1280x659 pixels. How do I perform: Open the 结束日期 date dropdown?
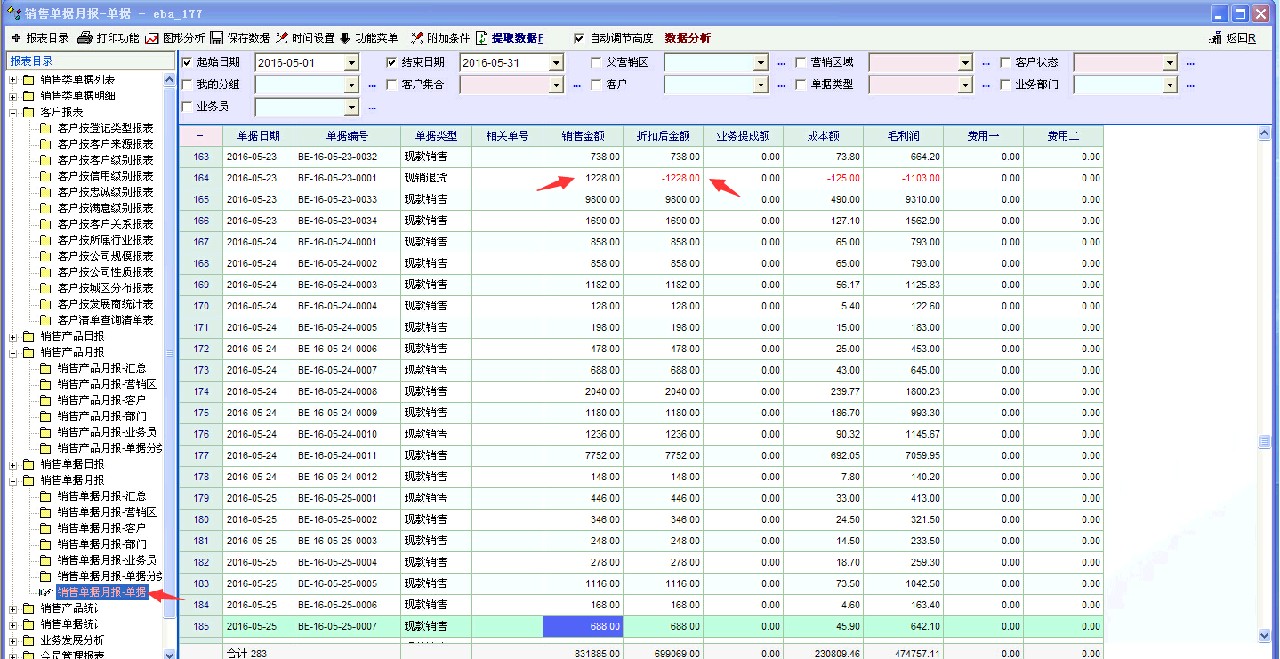point(555,63)
